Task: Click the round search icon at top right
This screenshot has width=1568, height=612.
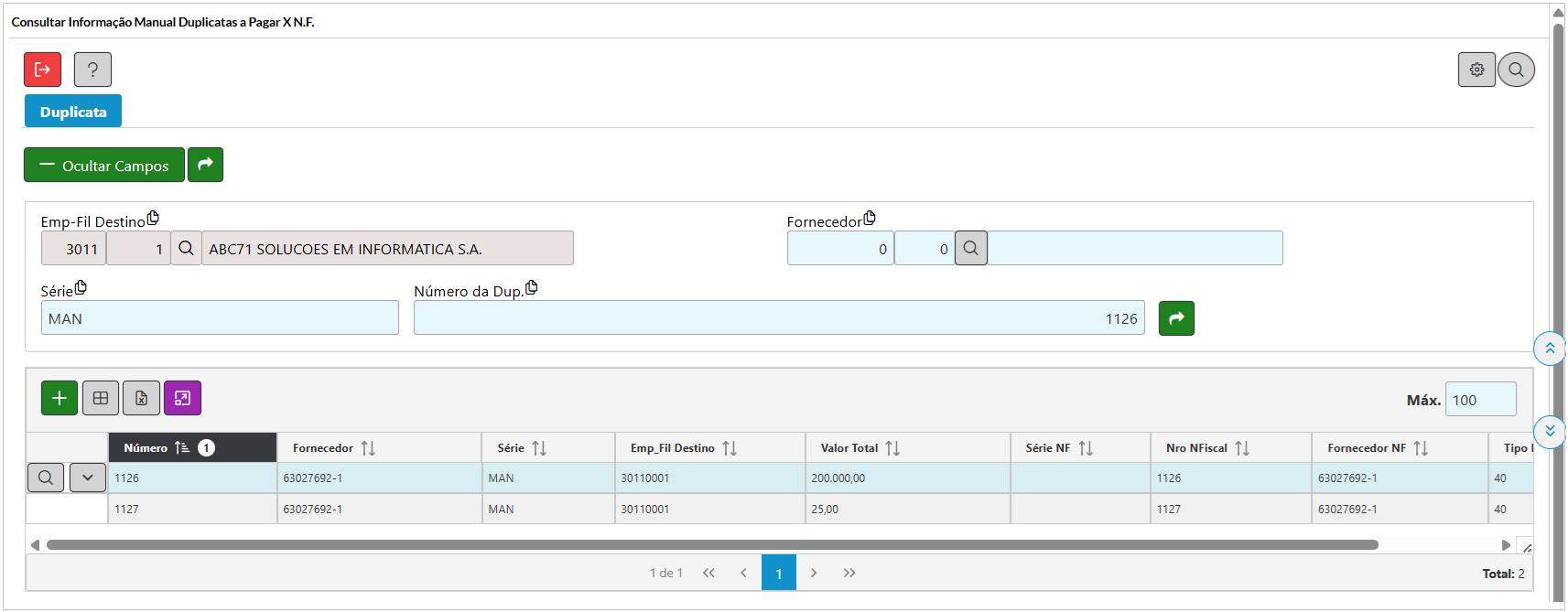Action: (1516, 70)
